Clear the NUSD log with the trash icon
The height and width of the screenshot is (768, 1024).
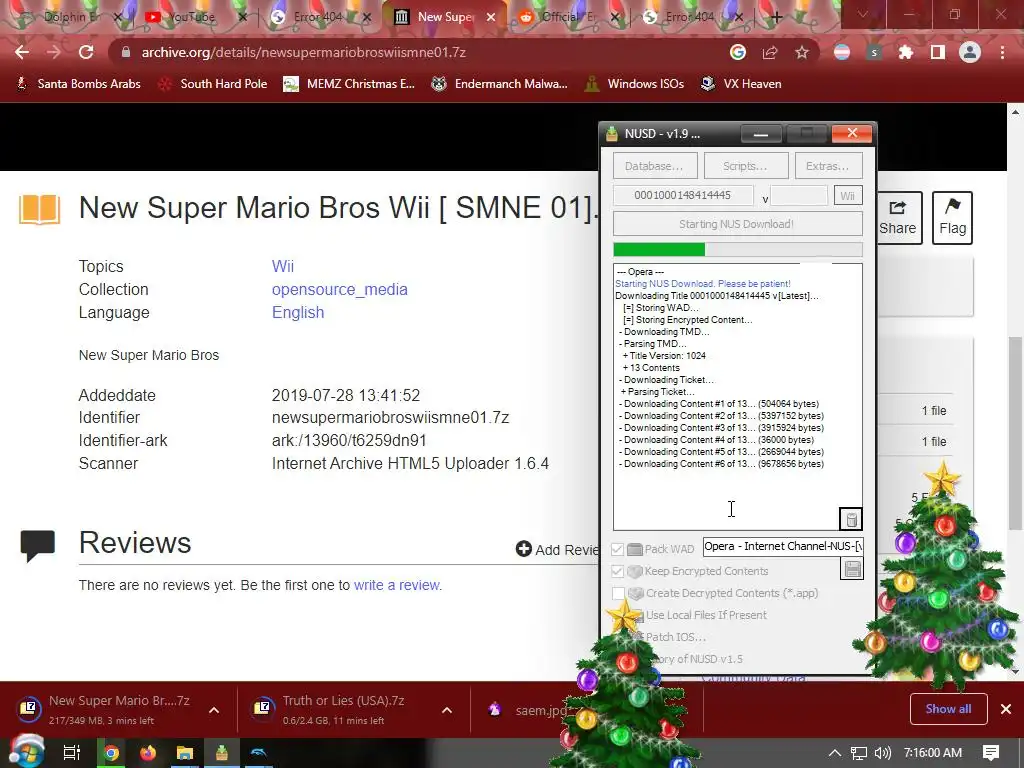point(851,519)
